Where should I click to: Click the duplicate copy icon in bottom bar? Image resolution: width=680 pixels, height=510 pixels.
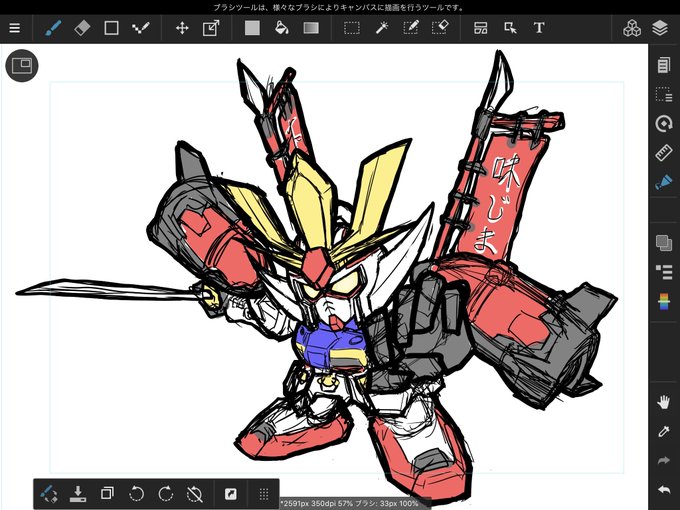[x=107, y=494]
